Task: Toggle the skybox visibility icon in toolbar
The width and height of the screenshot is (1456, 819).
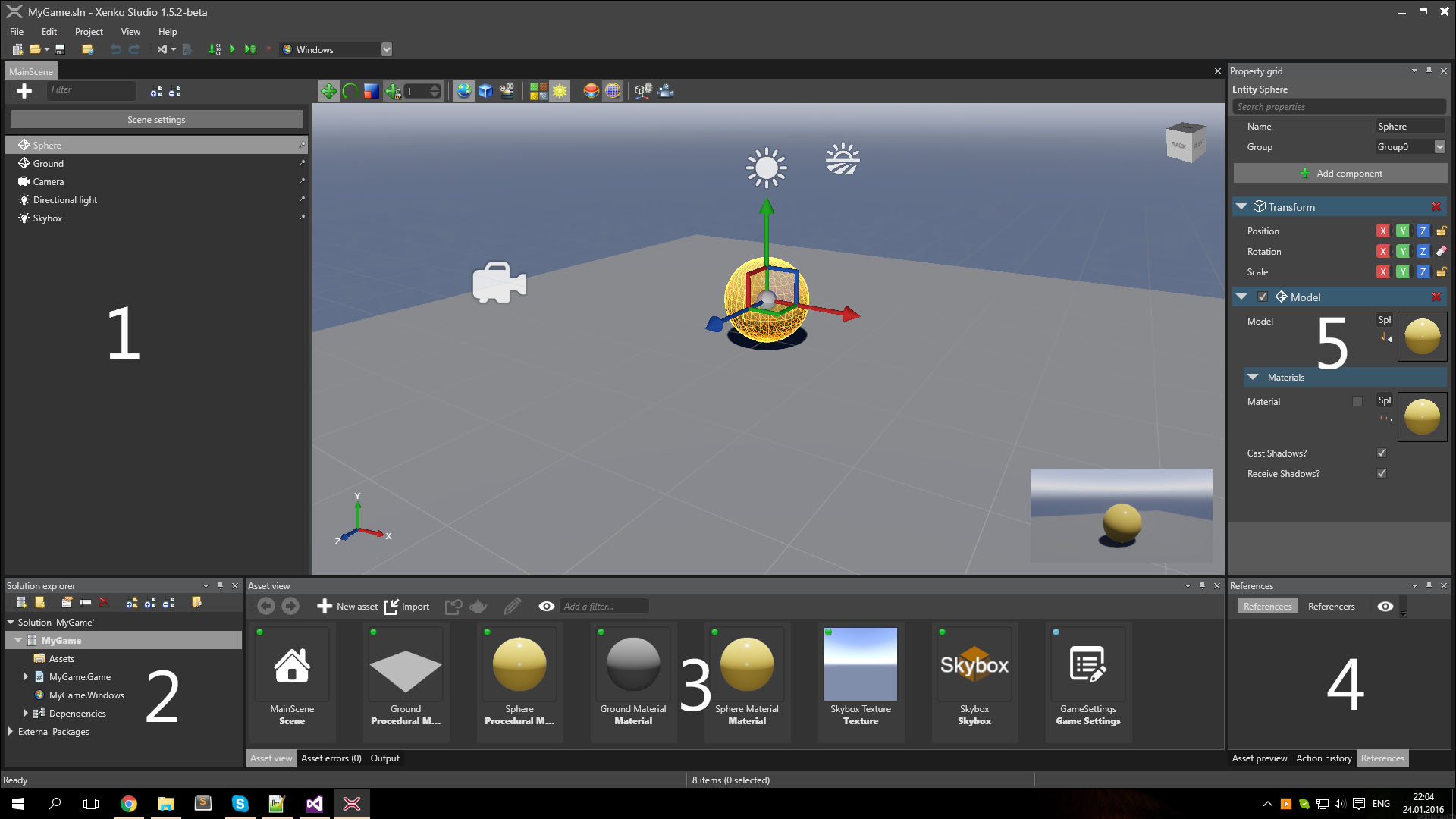Action: [614, 91]
